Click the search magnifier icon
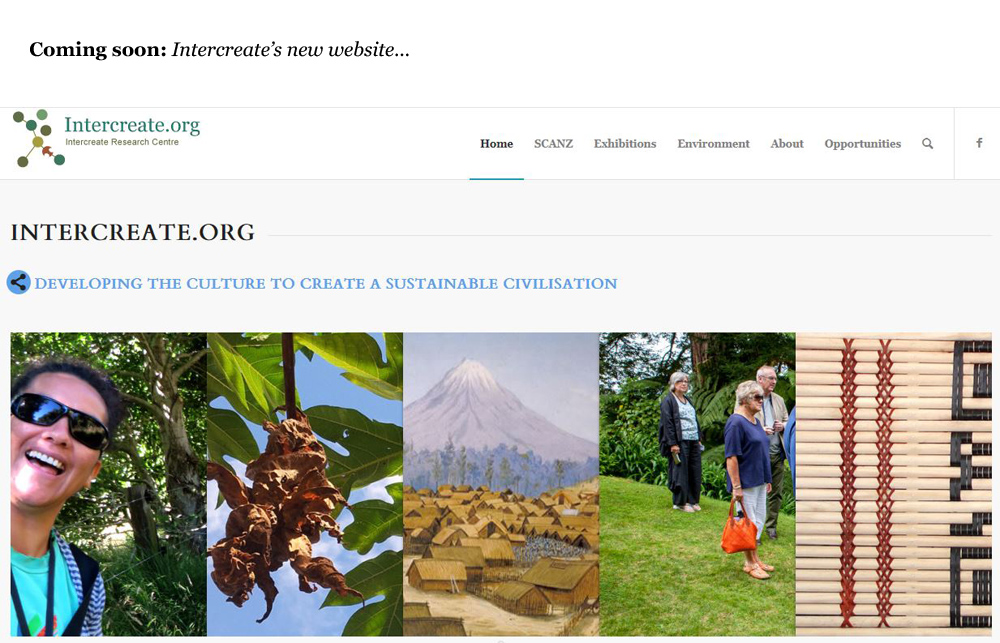Viewport: 1000px width, 643px height. click(x=927, y=144)
